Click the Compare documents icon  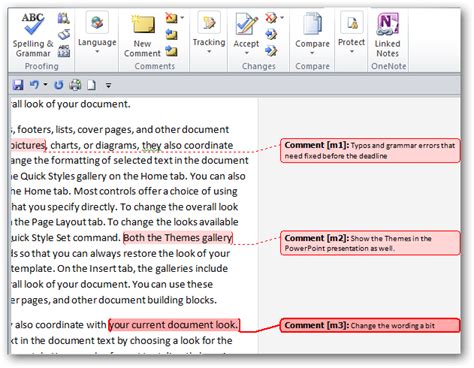[312, 24]
